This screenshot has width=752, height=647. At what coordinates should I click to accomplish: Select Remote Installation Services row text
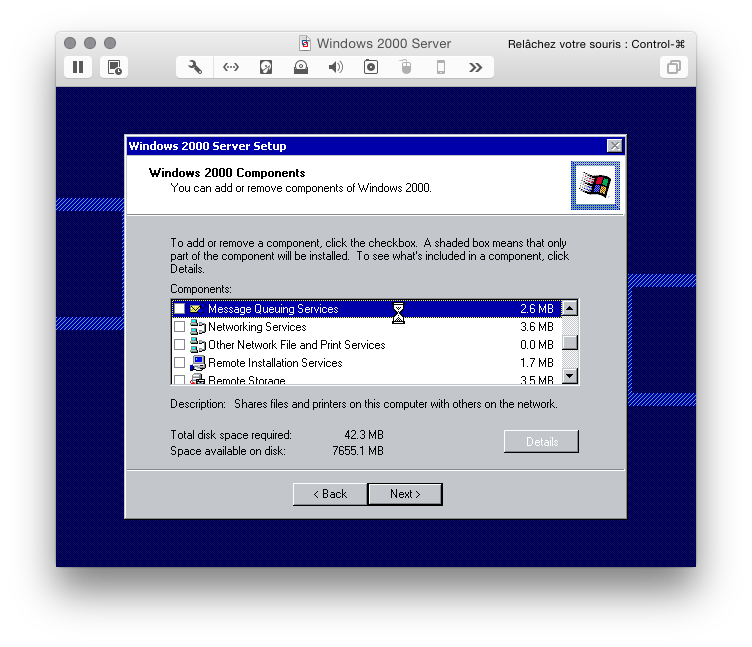(x=275, y=363)
